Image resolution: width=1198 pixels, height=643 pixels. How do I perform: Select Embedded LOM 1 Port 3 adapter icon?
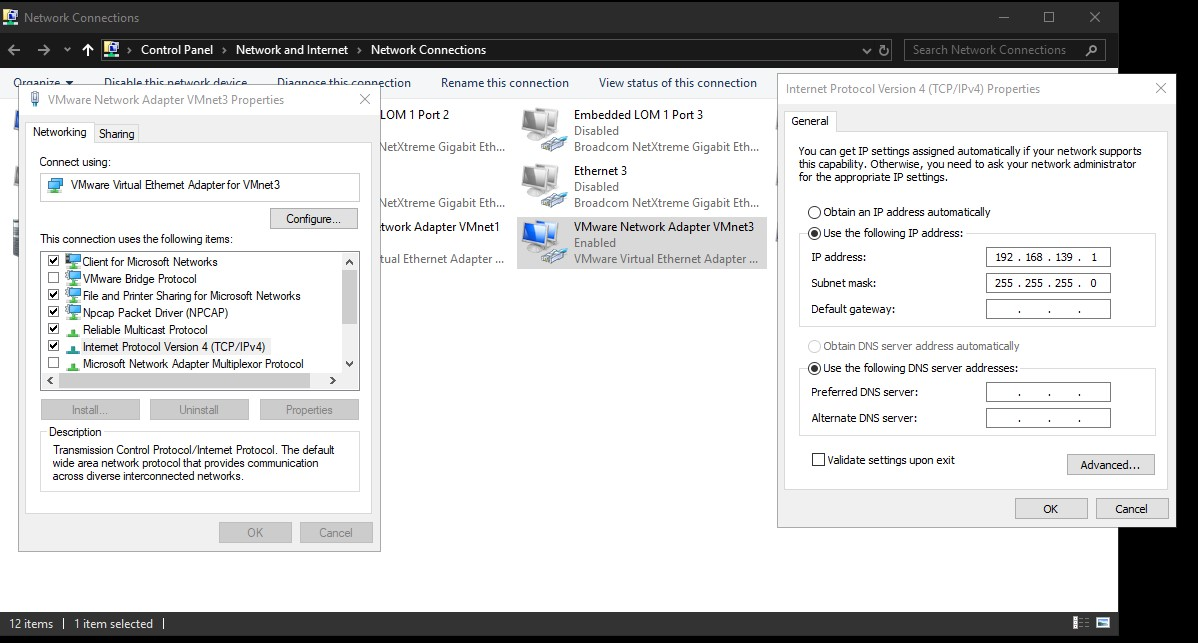click(x=543, y=130)
